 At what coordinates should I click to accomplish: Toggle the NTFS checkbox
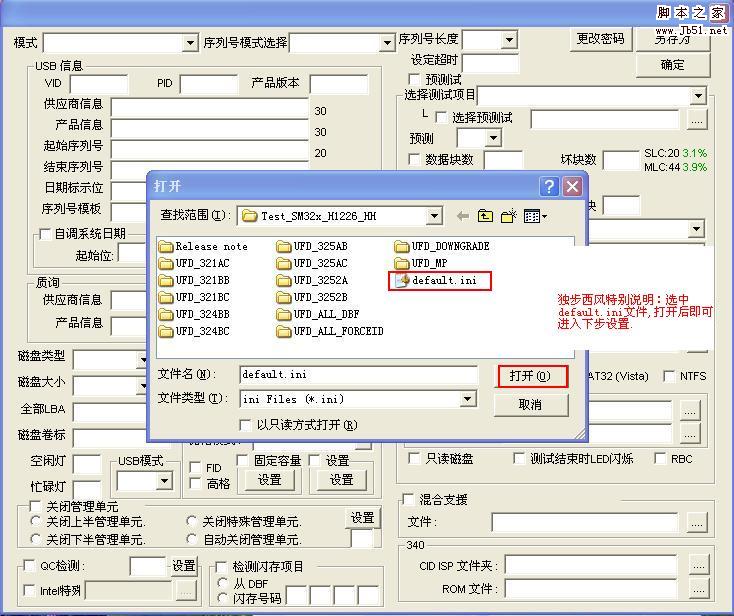(x=670, y=376)
